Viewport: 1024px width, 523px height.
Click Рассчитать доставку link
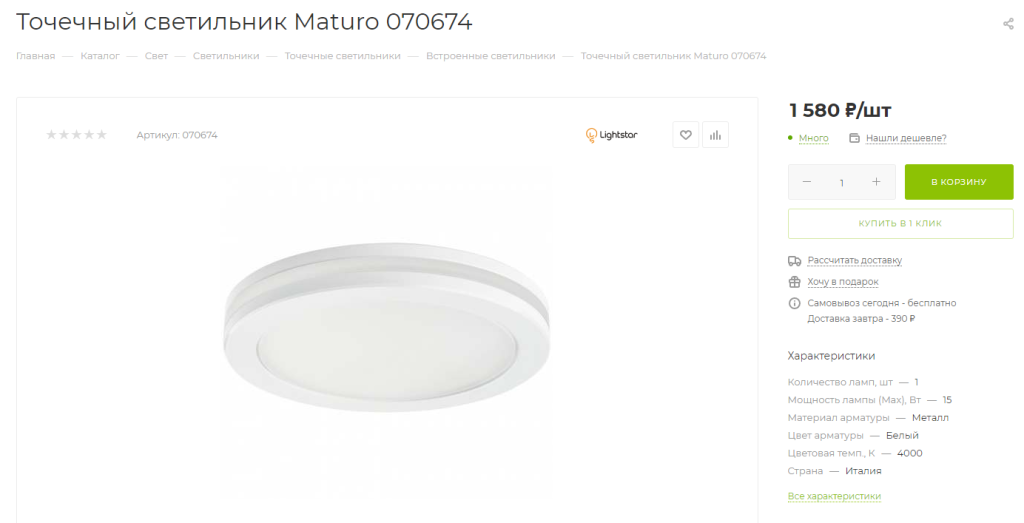coord(854,261)
